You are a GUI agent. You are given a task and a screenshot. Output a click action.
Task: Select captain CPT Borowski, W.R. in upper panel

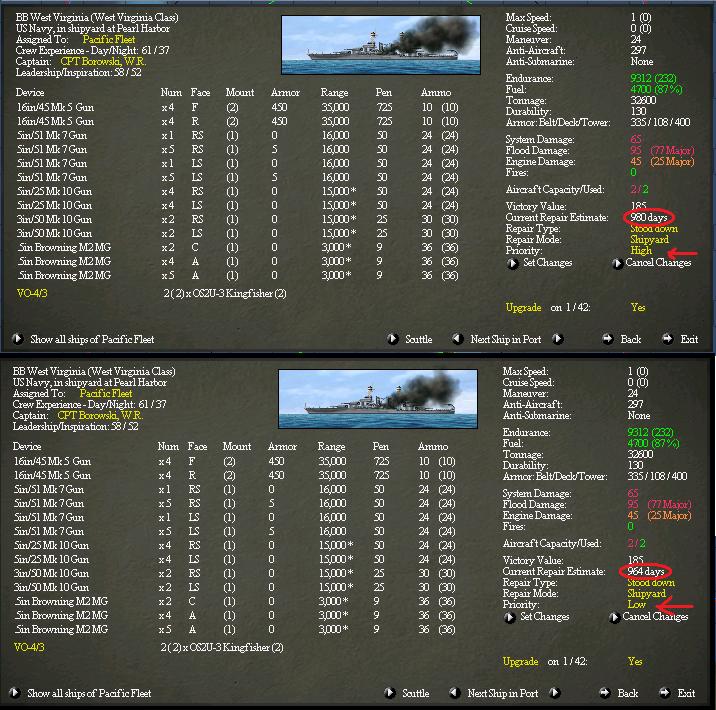click(103, 61)
